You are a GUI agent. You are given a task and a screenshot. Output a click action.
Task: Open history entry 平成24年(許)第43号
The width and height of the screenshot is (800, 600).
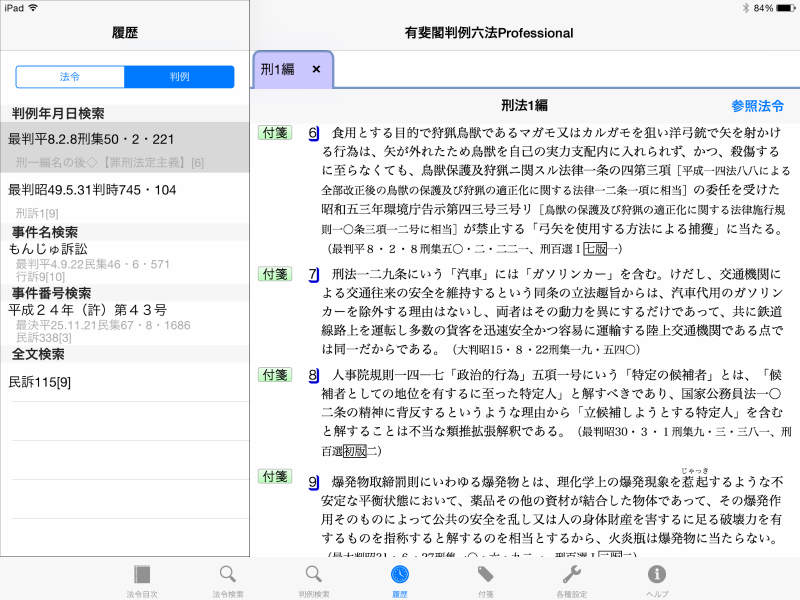(x=88, y=310)
